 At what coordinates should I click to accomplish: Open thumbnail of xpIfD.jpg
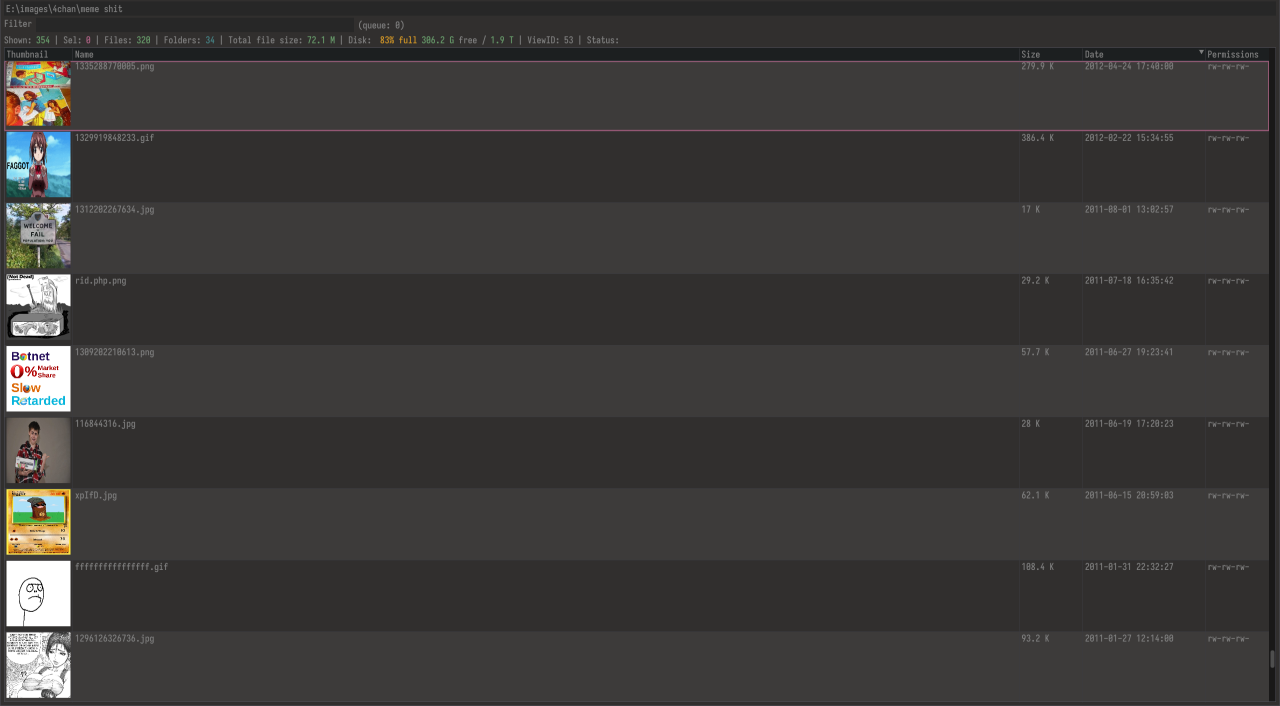click(x=39, y=522)
